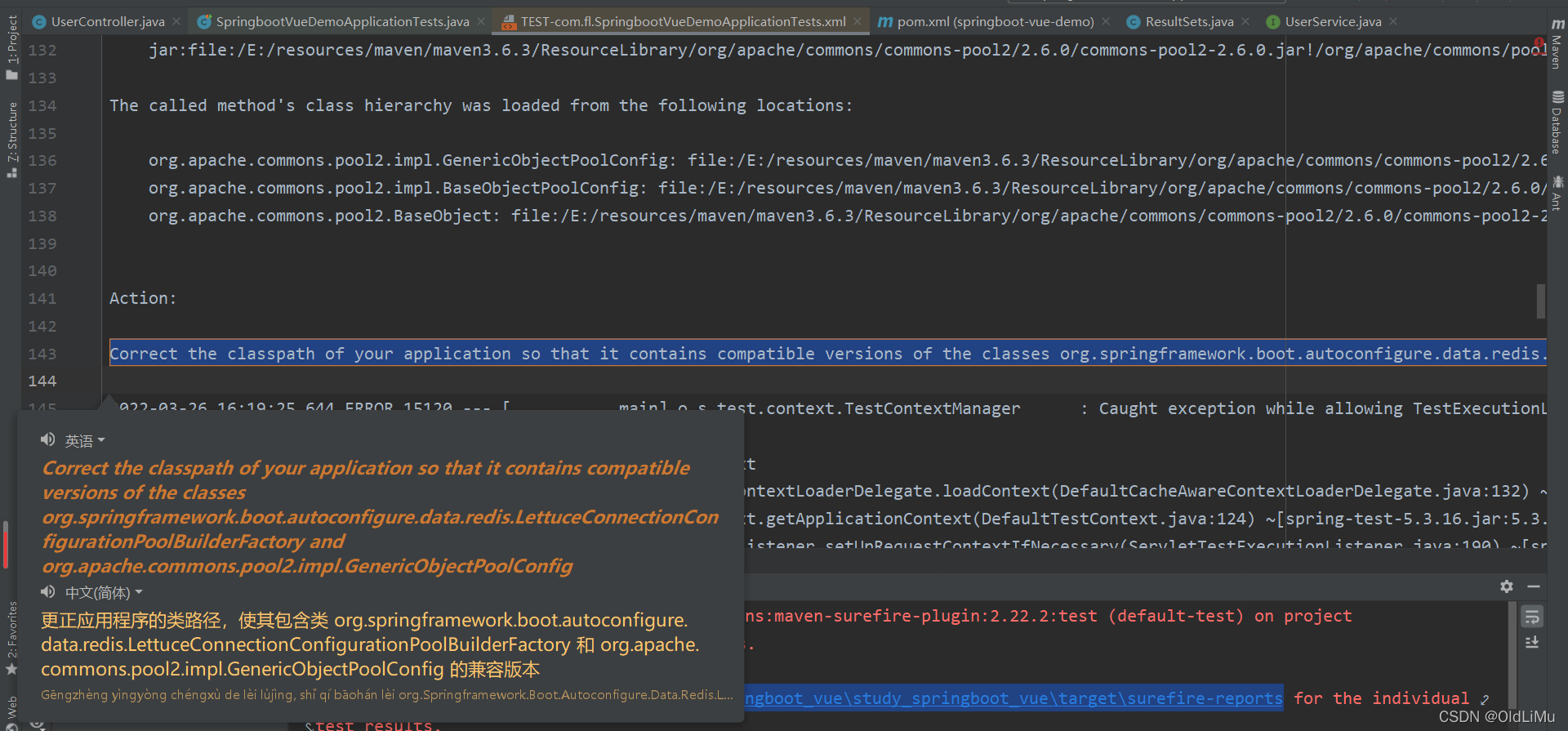Image resolution: width=1568 pixels, height=731 pixels.
Task: Play English pronunciation speaker icon
Action: click(48, 439)
